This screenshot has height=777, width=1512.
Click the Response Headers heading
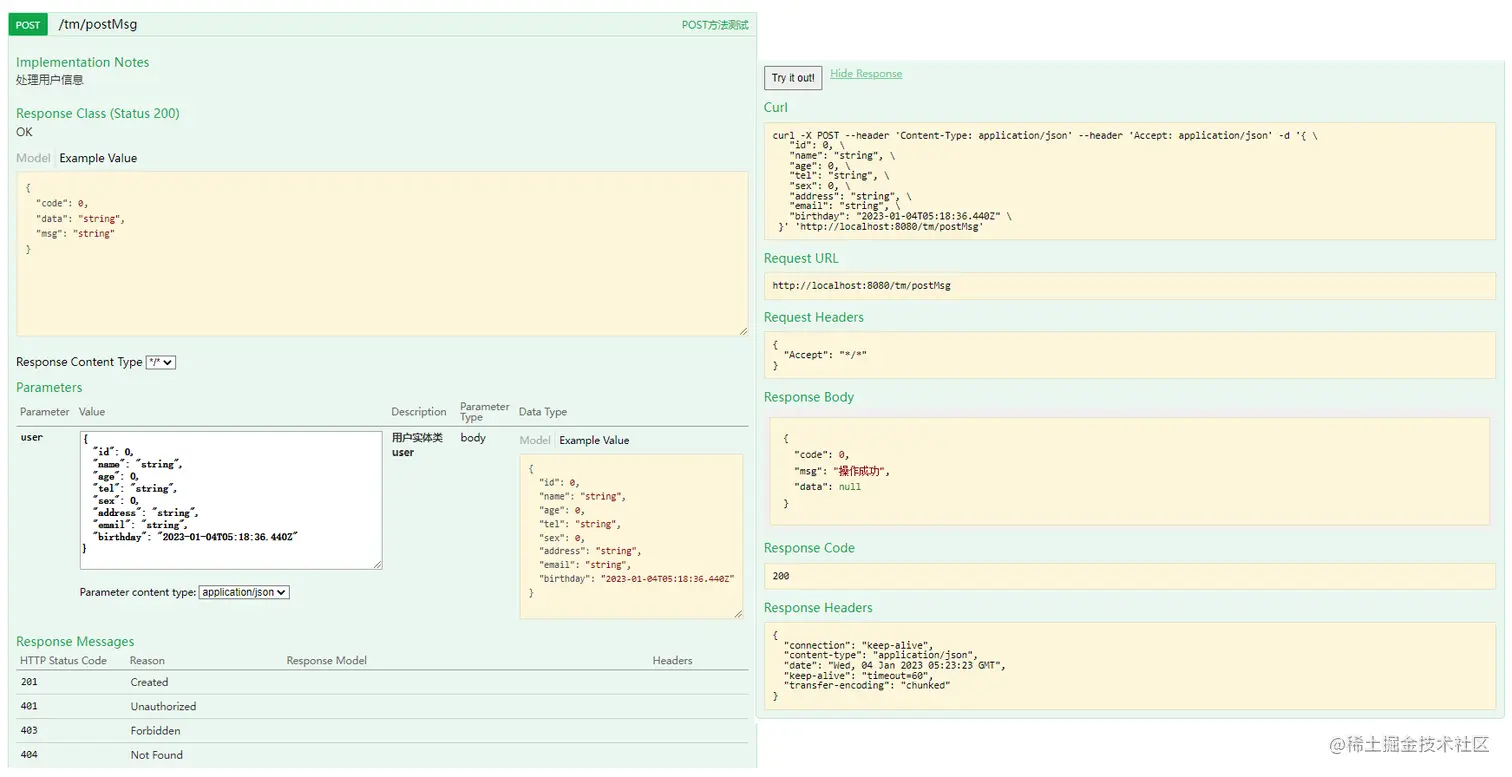click(818, 608)
